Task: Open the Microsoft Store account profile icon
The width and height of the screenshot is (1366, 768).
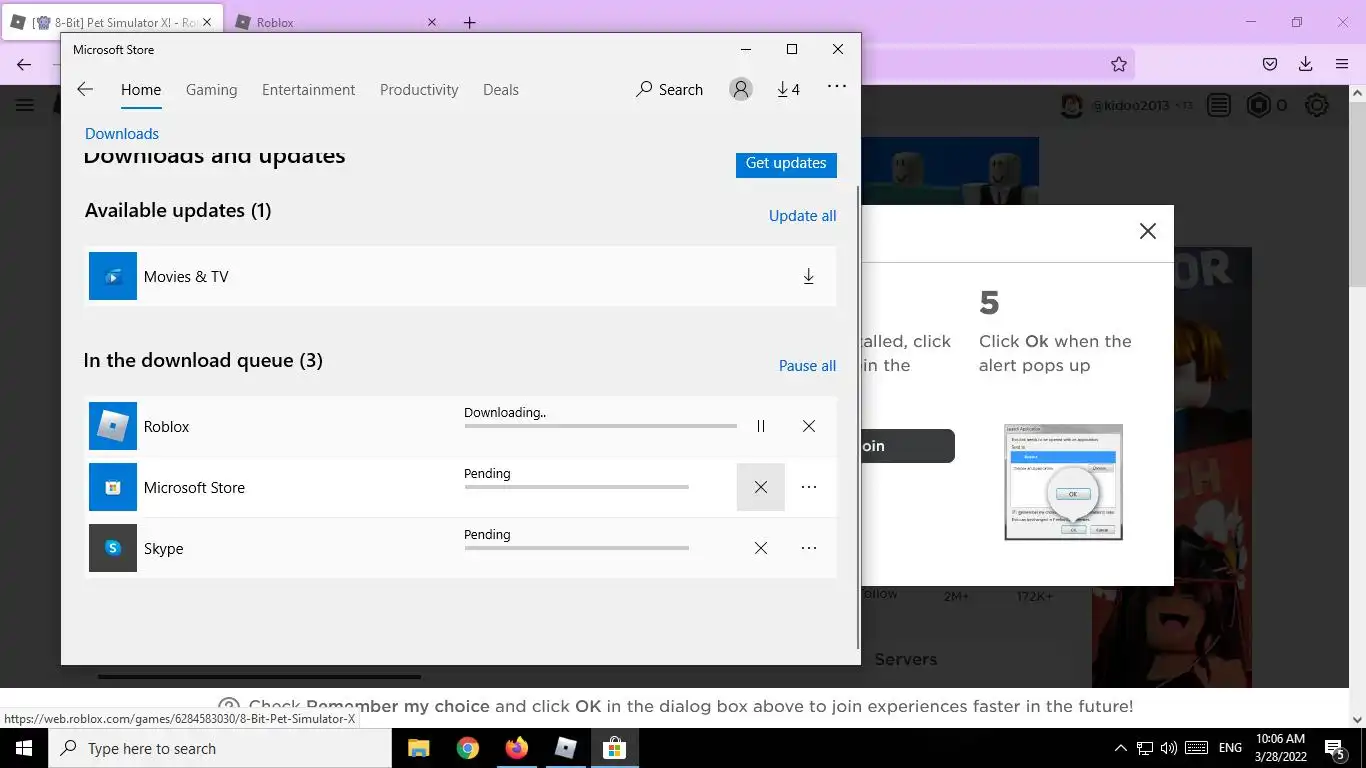Action: pyautogui.click(x=741, y=89)
